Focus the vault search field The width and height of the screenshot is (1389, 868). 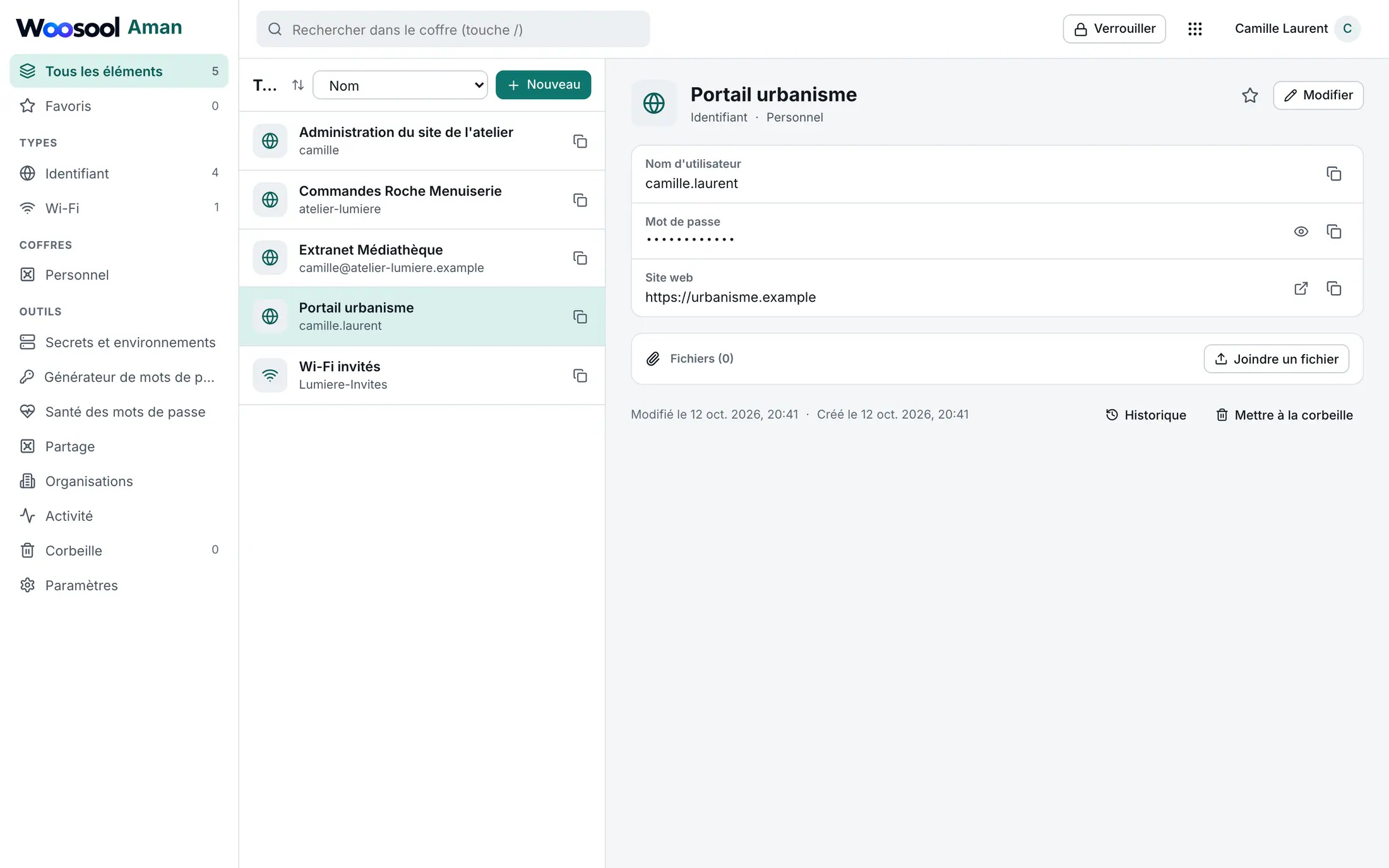(453, 29)
